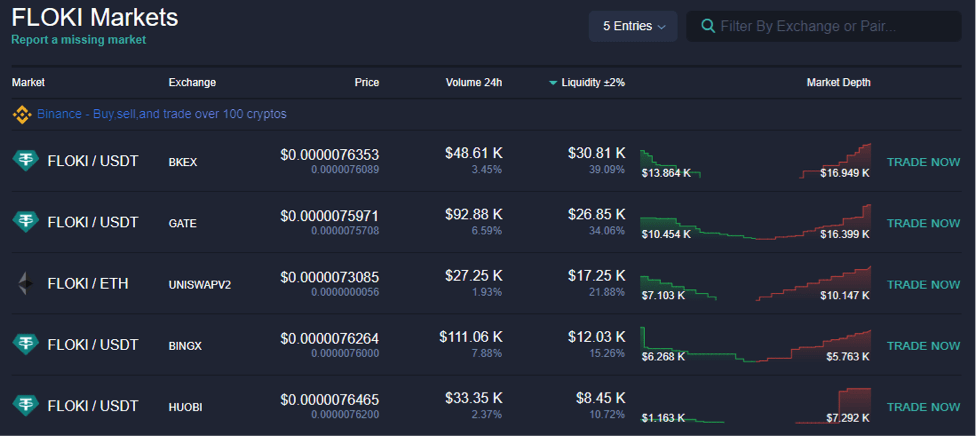
Task: Click liquidity value $26.85 K
Action: coord(596,214)
